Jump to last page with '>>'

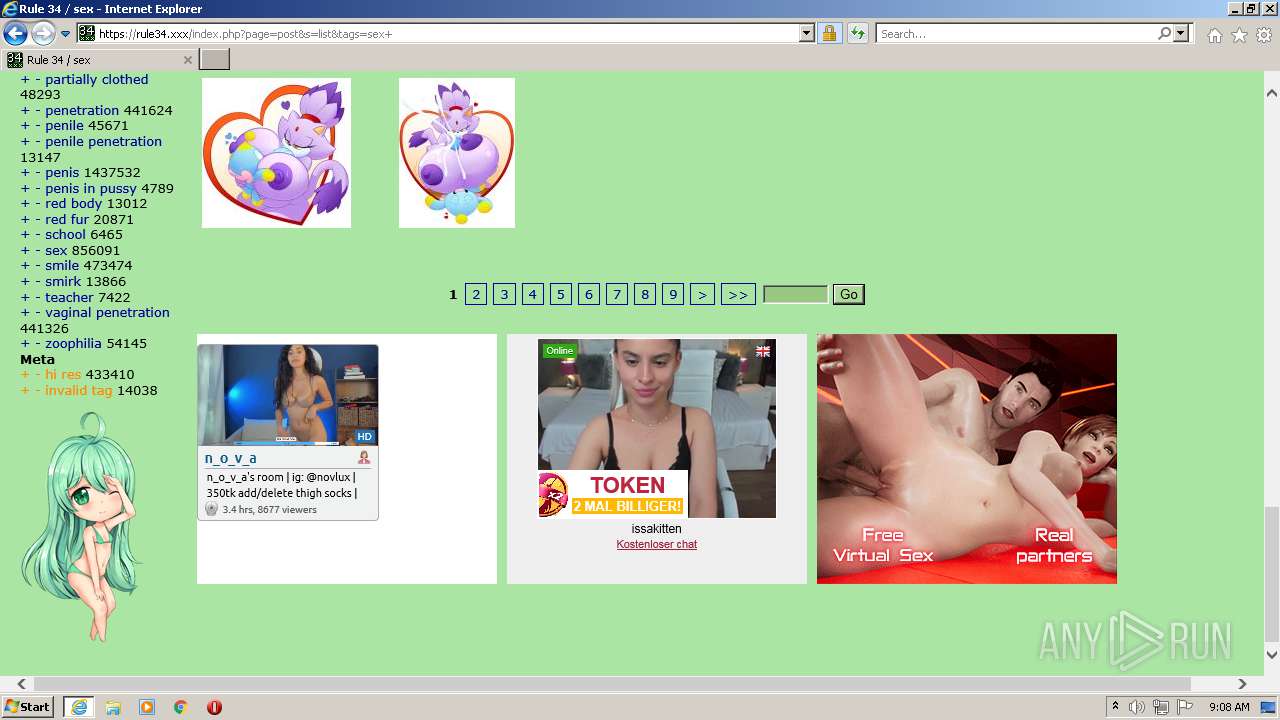coord(738,294)
